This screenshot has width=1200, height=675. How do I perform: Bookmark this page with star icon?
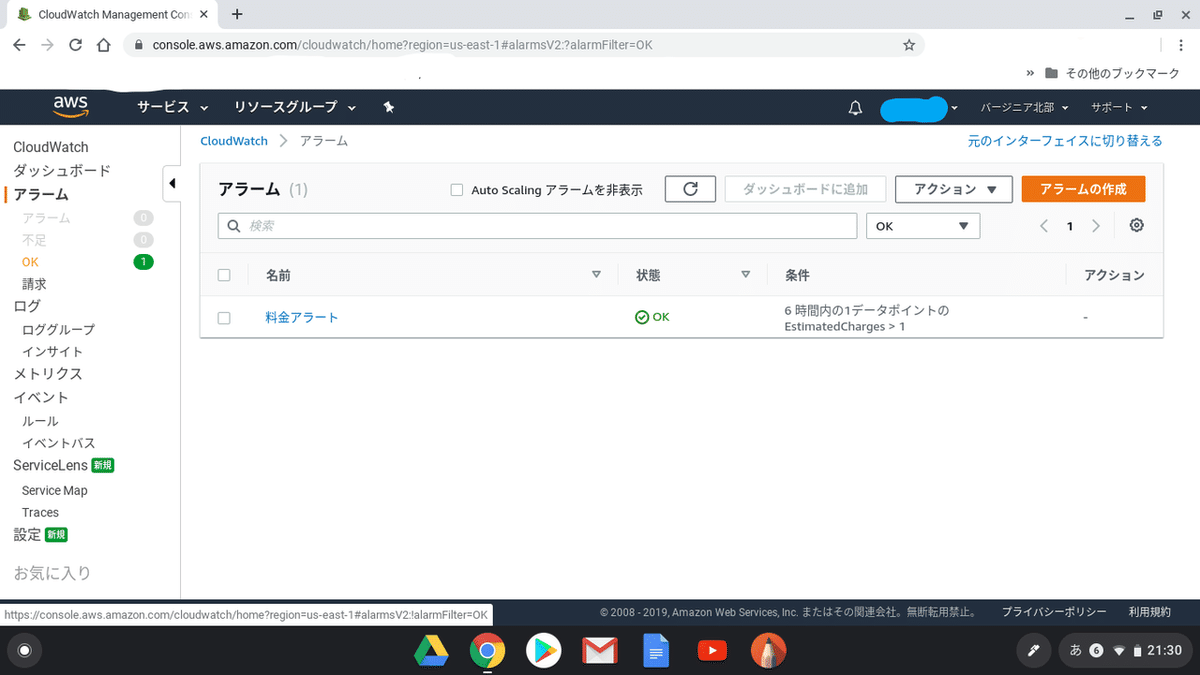coord(908,45)
